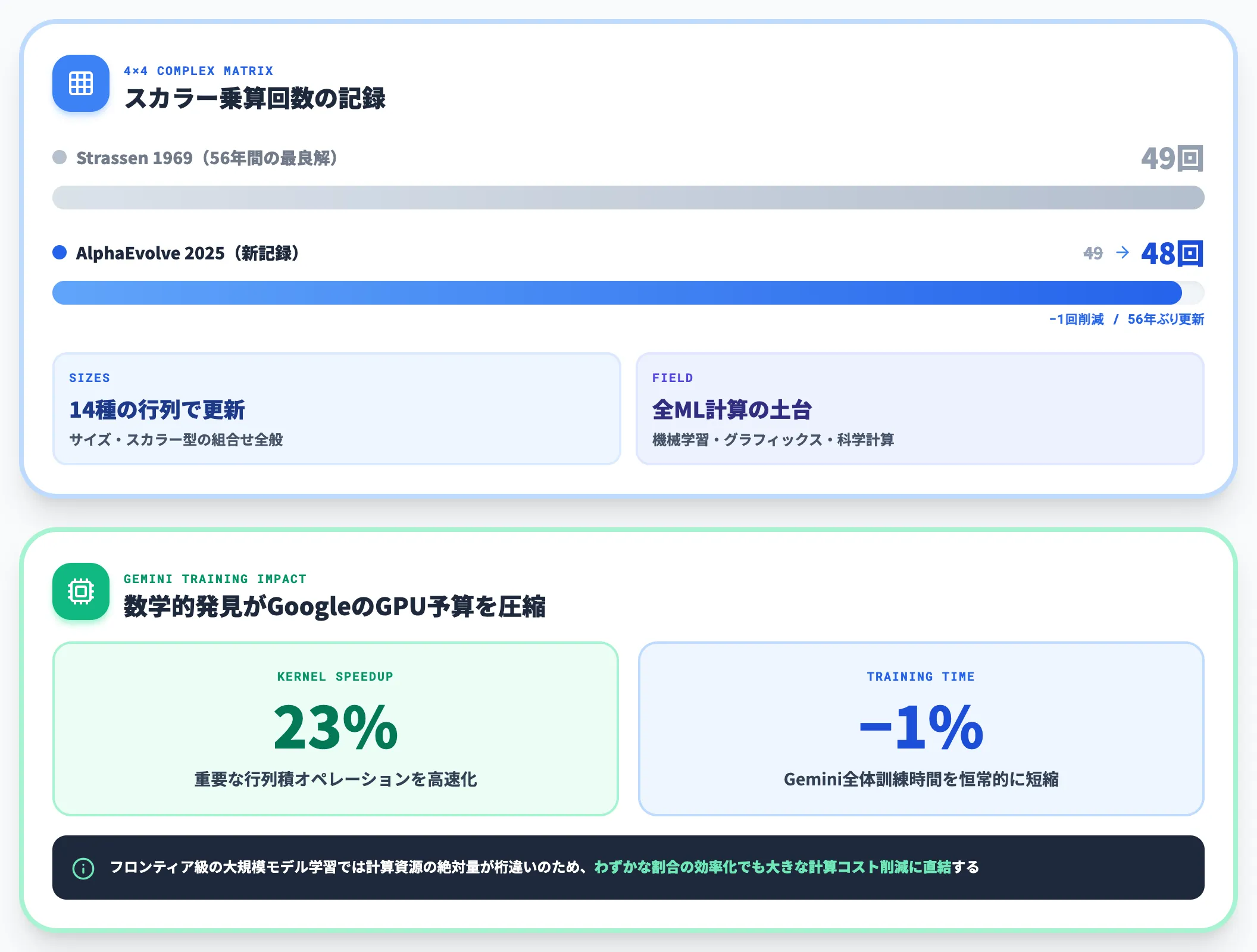Click the blue matrix grid icon
This screenshot has width=1257, height=952.
81,83
